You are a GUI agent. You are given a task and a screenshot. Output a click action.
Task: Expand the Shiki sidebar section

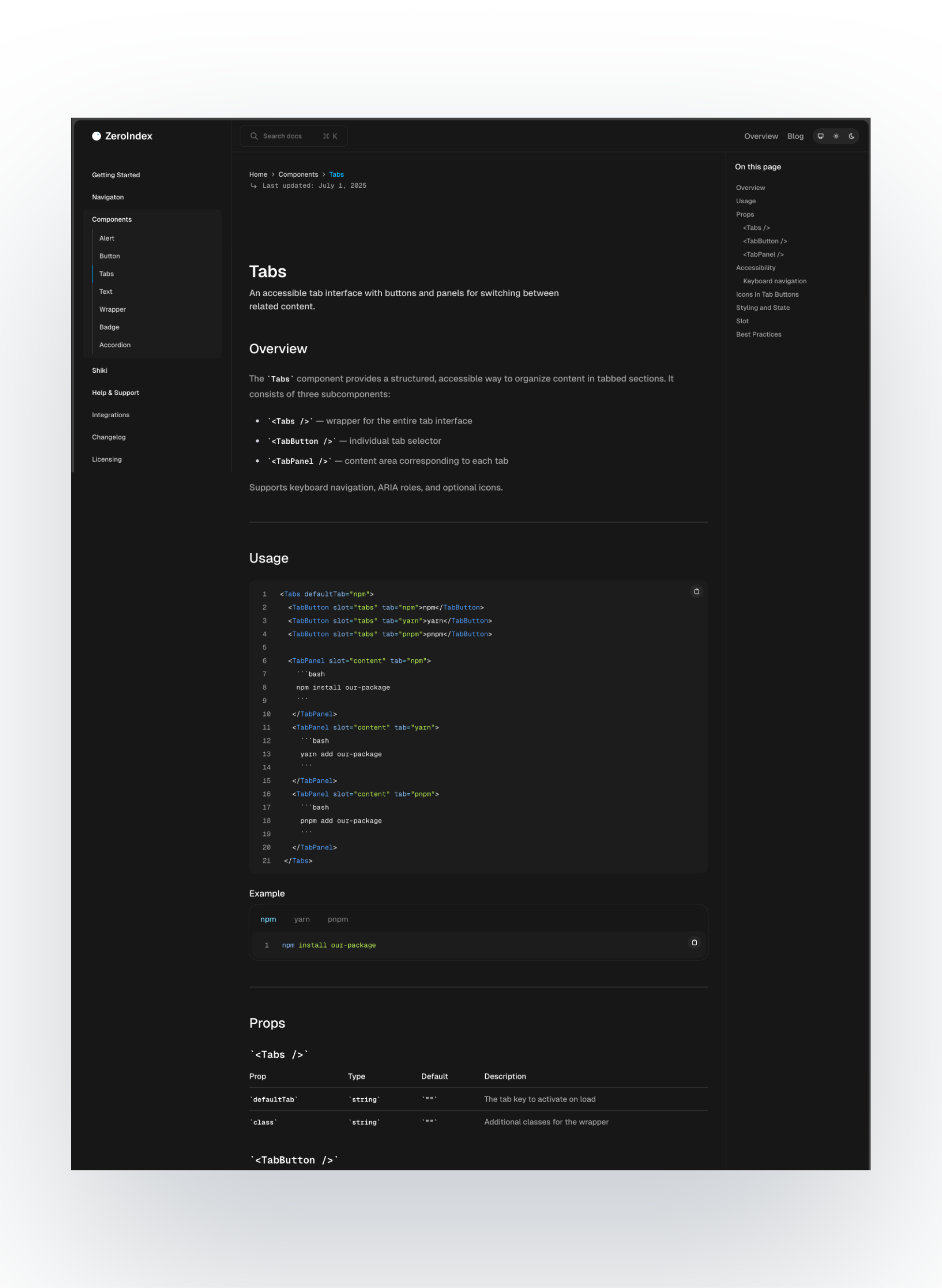coord(100,370)
